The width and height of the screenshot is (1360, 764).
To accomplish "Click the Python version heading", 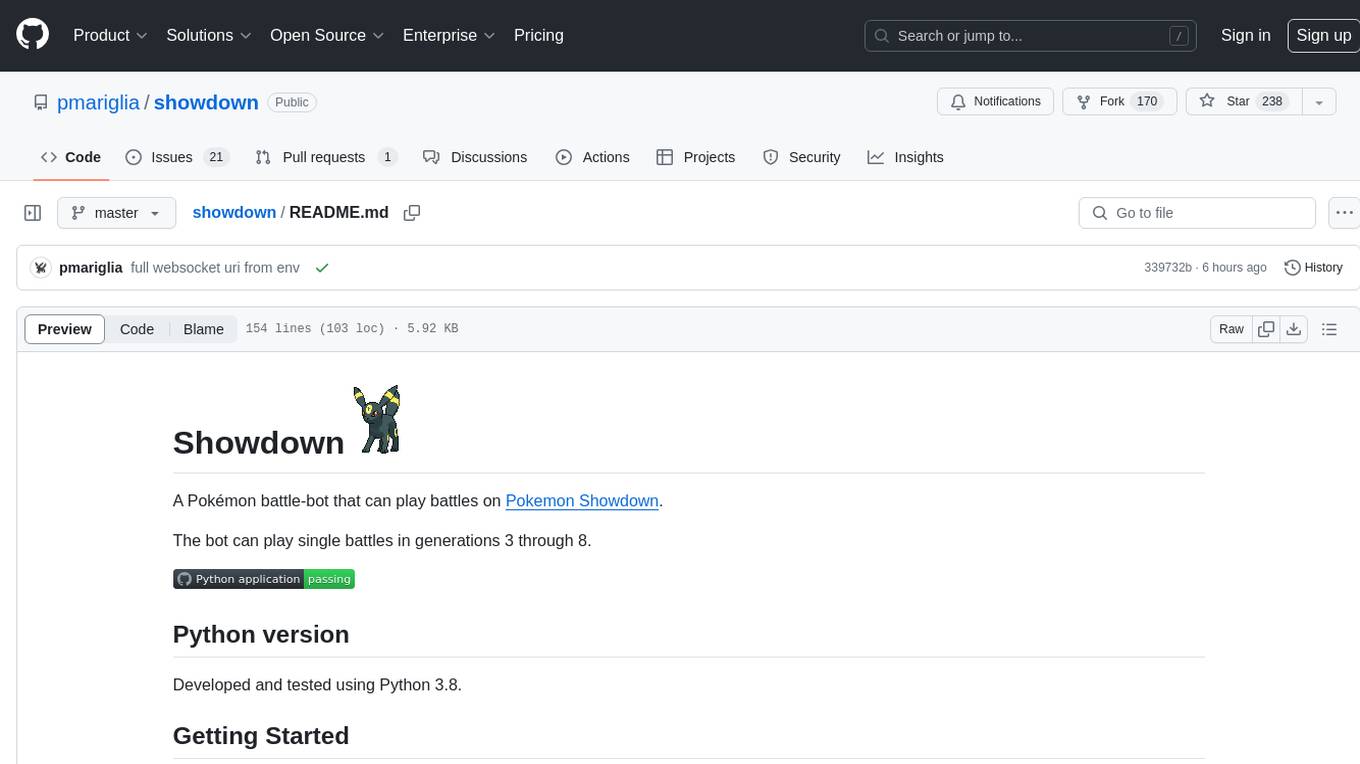I will 261,635.
